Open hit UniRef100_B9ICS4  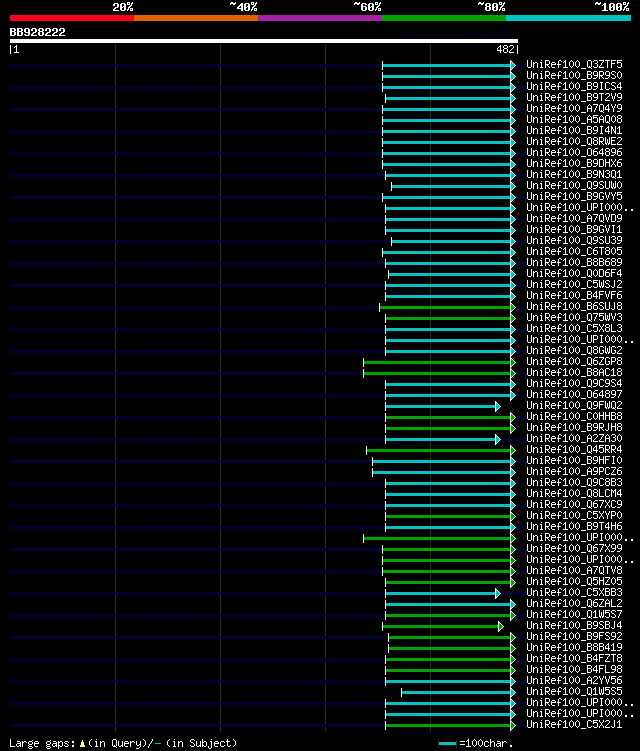click(574, 86)
